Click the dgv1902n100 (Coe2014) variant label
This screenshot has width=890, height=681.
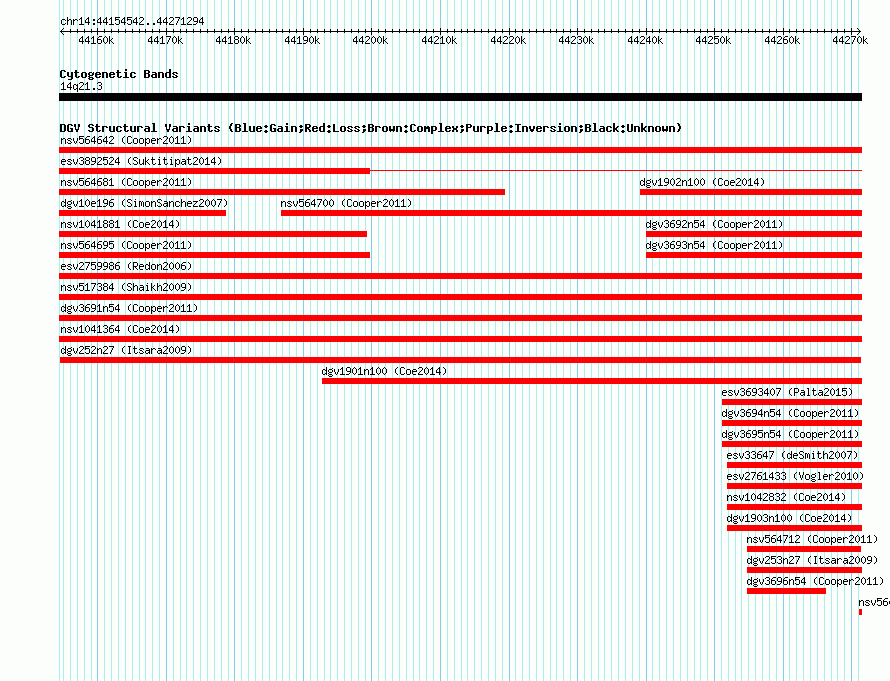coord(702,182)
